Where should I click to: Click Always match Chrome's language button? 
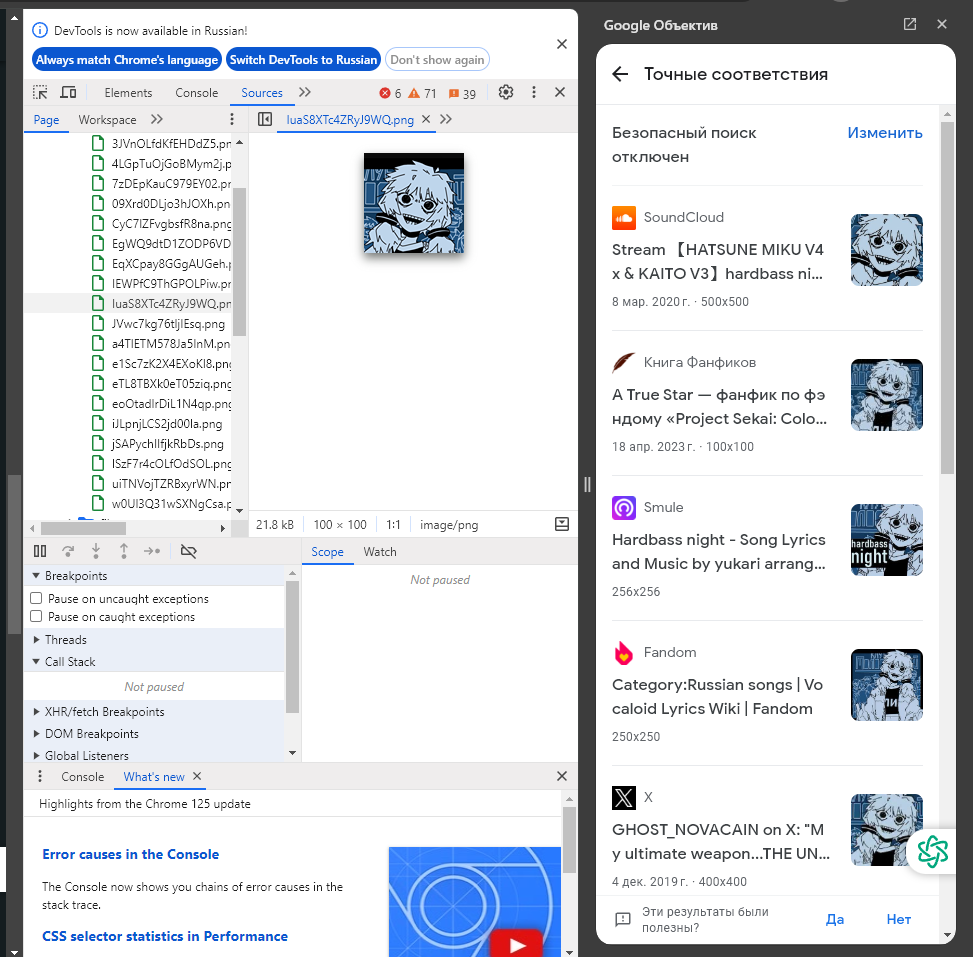[127, 60]
